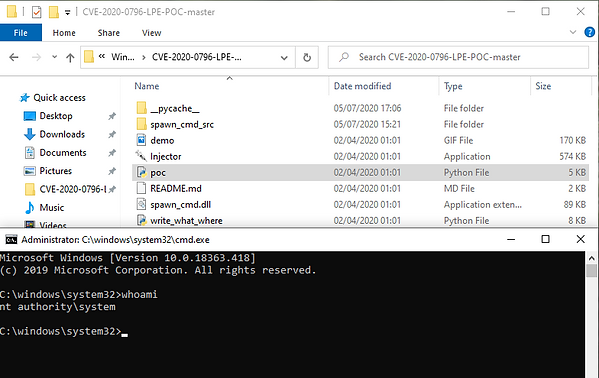Click the Downloads arrow icon in sidebar
599x378 pixels.
pos(29,134)
